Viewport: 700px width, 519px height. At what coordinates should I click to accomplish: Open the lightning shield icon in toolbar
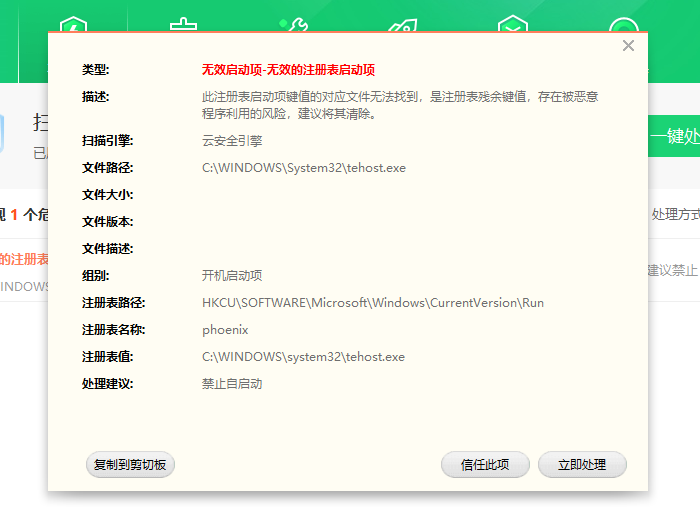click(73, 24)
